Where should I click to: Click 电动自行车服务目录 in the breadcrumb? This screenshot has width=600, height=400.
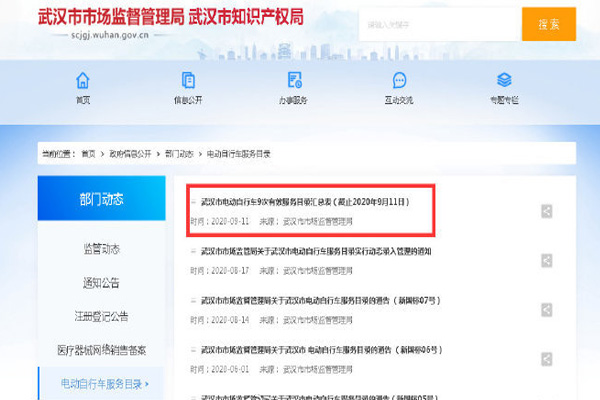click(238, 154)
